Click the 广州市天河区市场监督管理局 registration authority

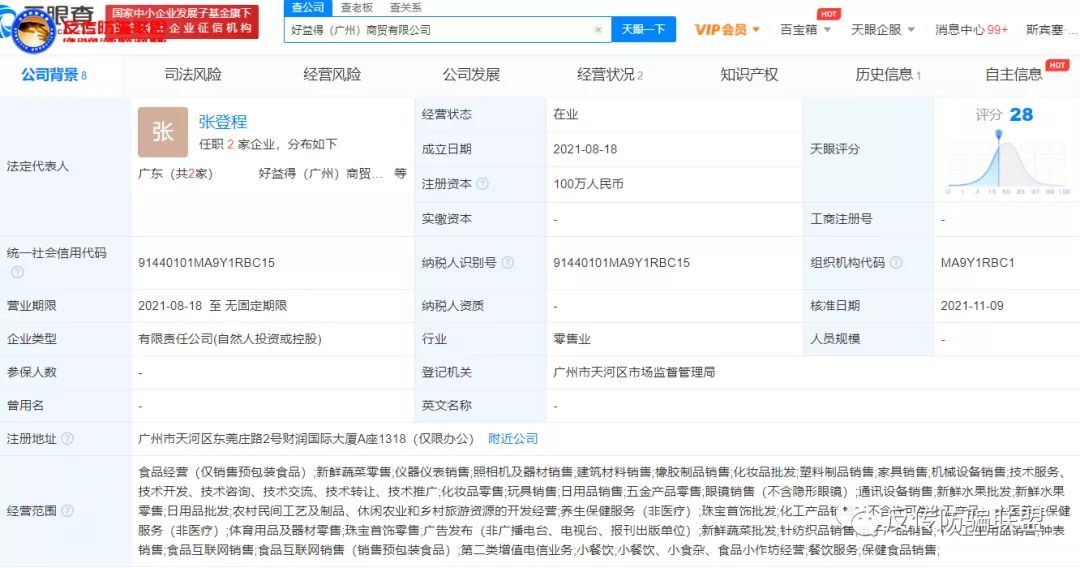634,372
